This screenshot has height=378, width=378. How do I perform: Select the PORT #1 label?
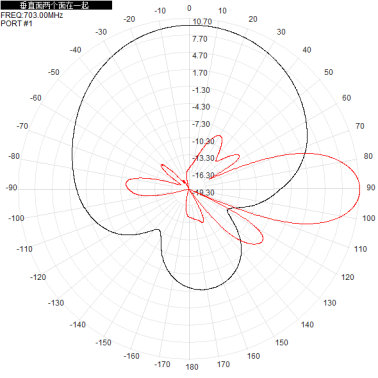(17, 23)
